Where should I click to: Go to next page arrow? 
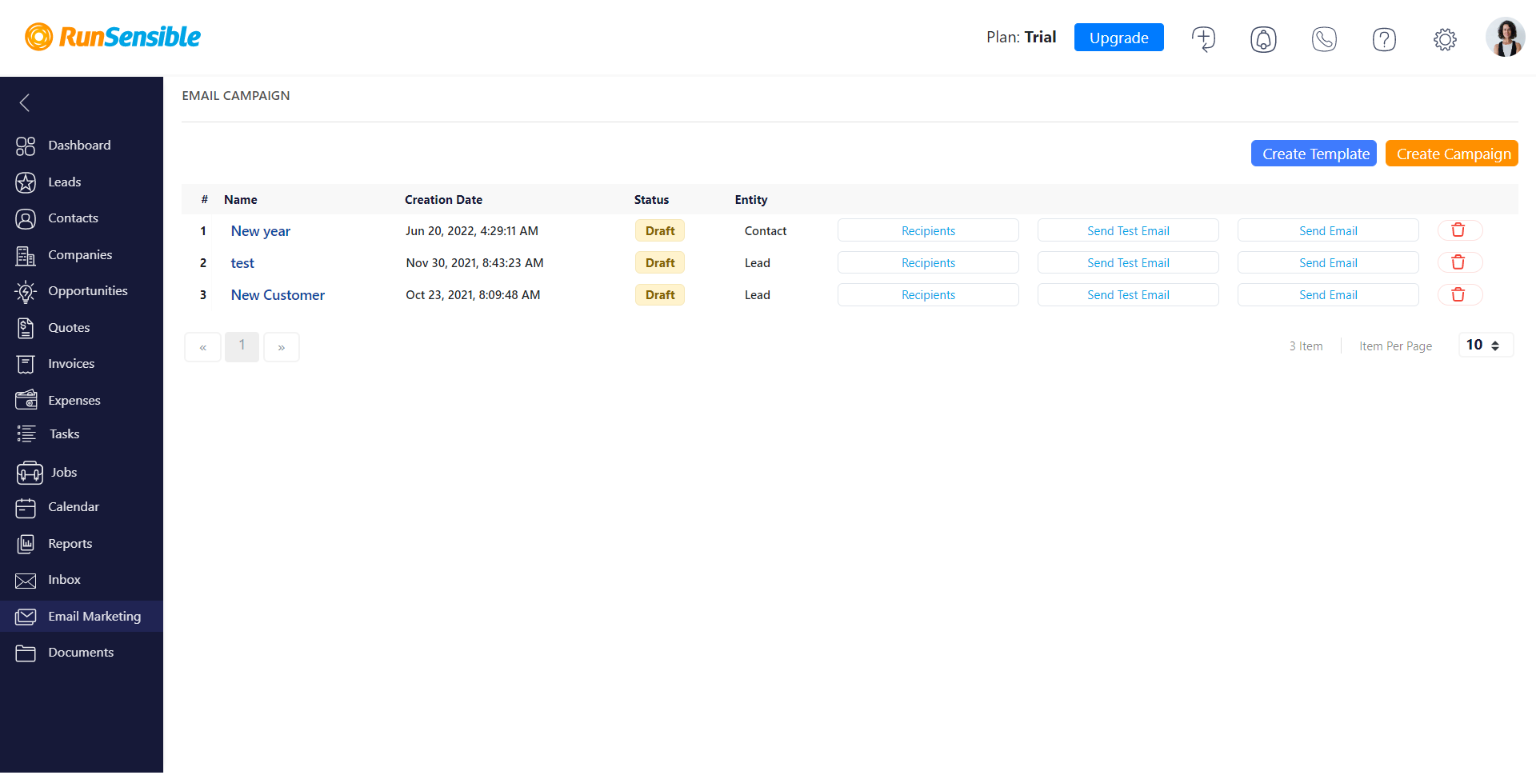(281, 347)
